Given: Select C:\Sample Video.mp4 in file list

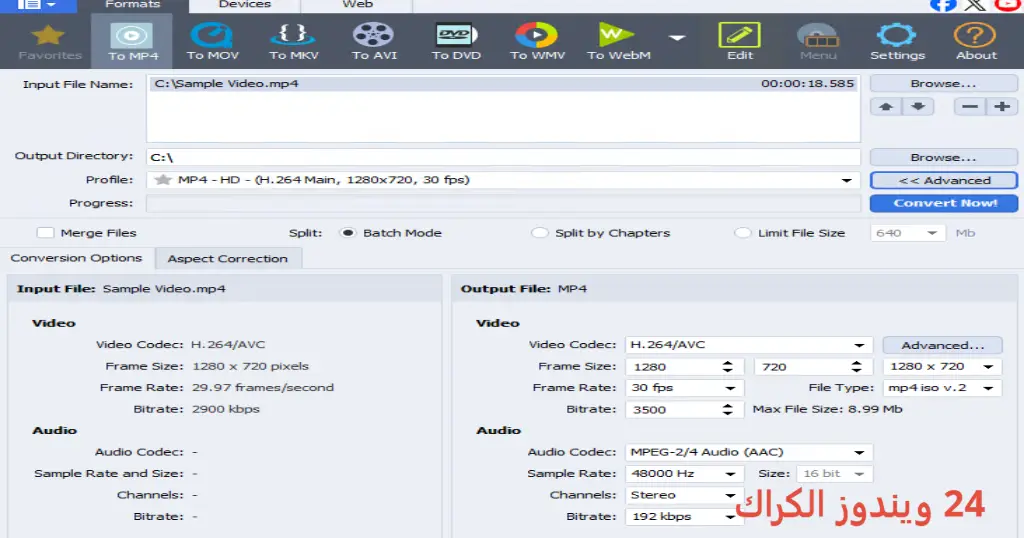Looking at the screenshot, I should point(503,84).
